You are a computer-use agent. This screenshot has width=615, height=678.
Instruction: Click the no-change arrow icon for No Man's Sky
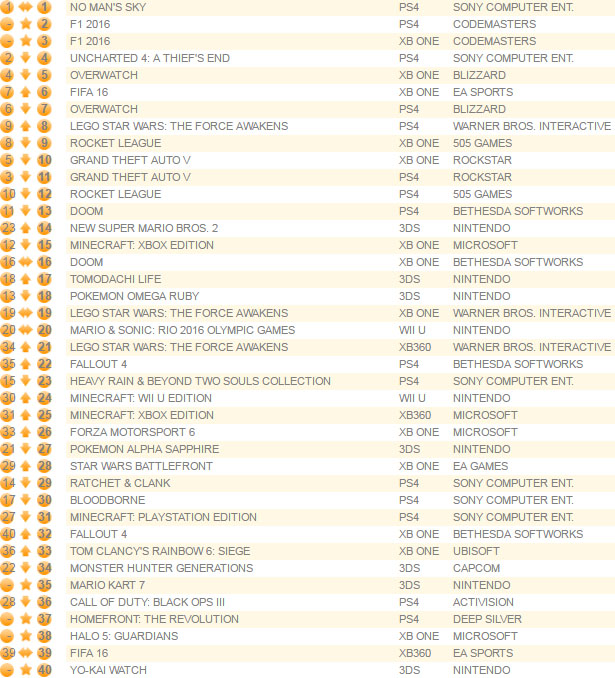(26, 7)
